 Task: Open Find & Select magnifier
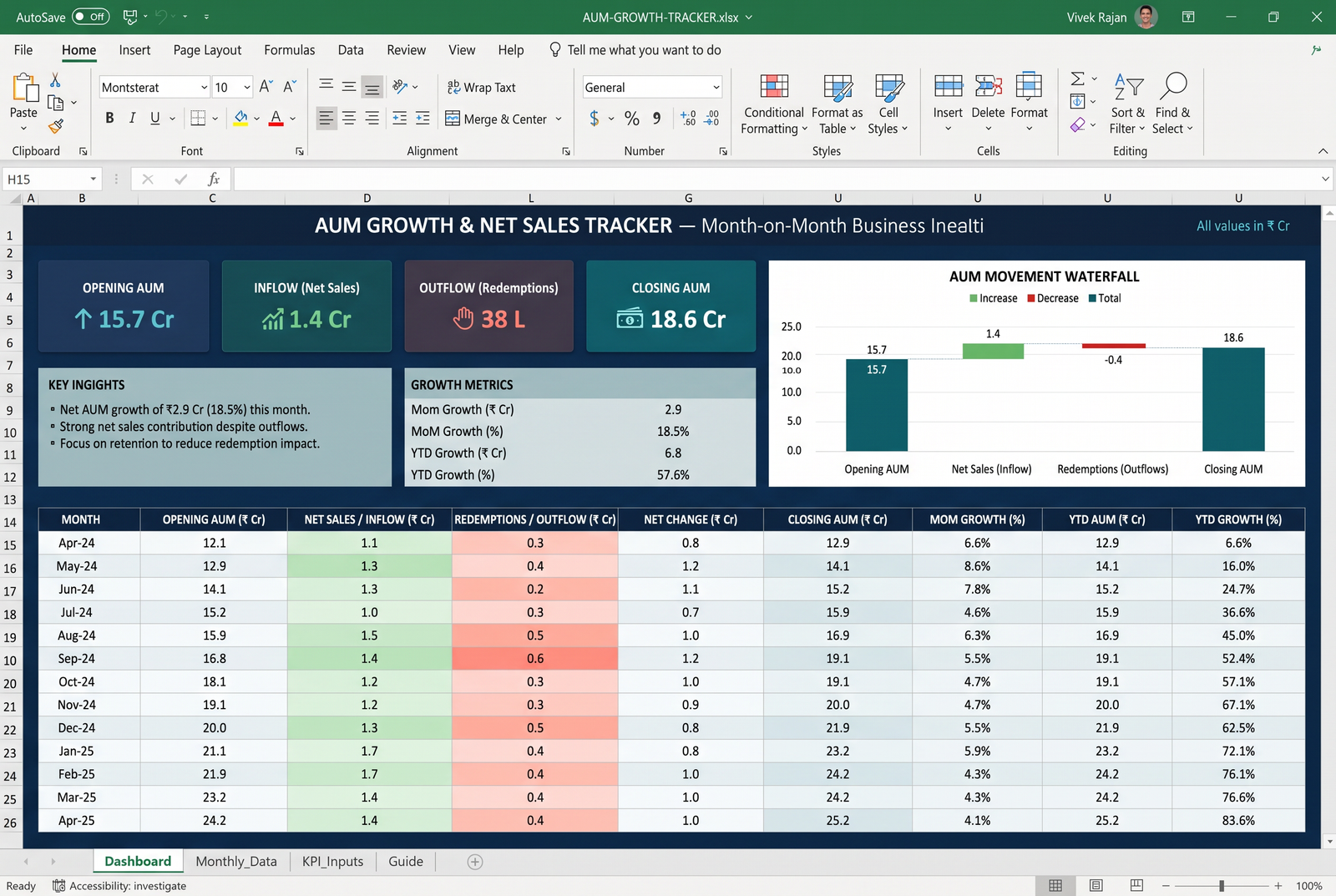tap(1173, 103)
